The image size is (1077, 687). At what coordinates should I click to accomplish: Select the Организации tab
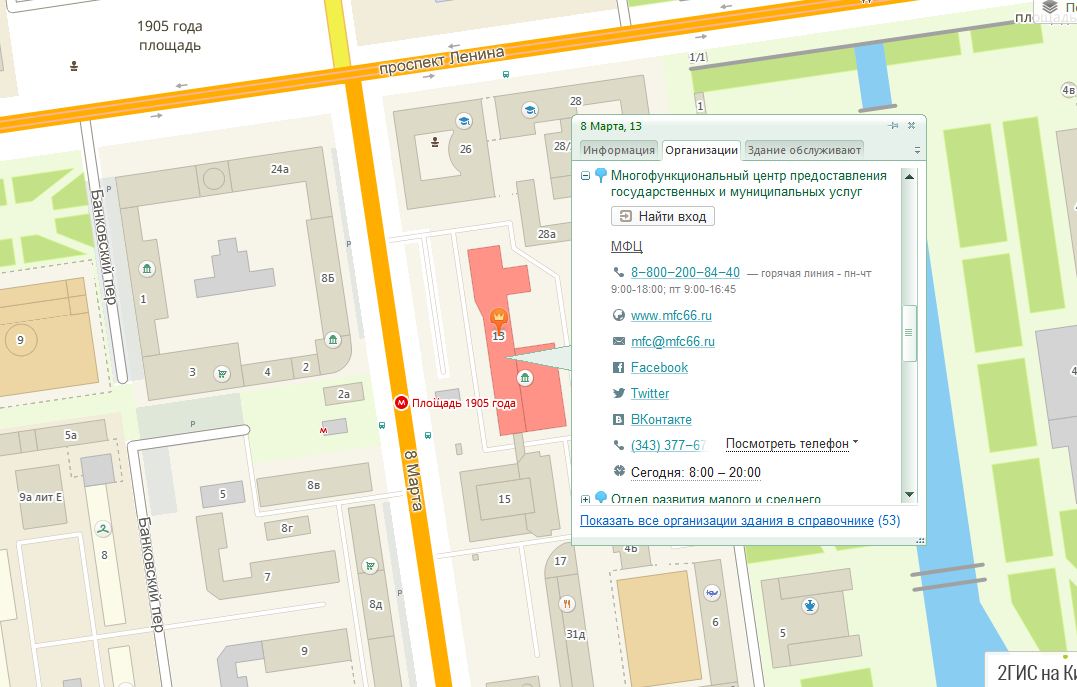click(x=701, y=150)
